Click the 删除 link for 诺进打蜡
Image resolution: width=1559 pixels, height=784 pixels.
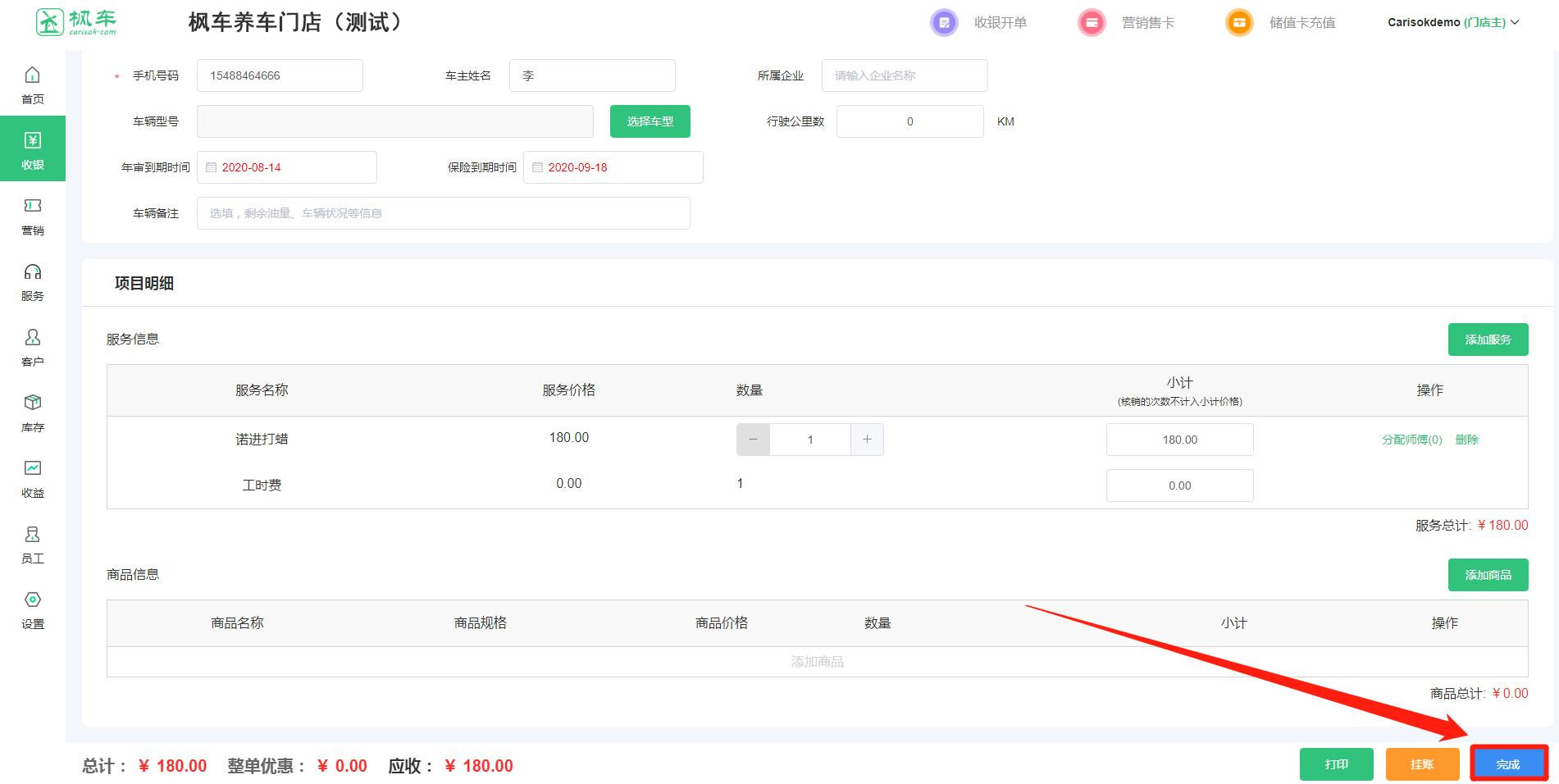[x=1466, y=440]
